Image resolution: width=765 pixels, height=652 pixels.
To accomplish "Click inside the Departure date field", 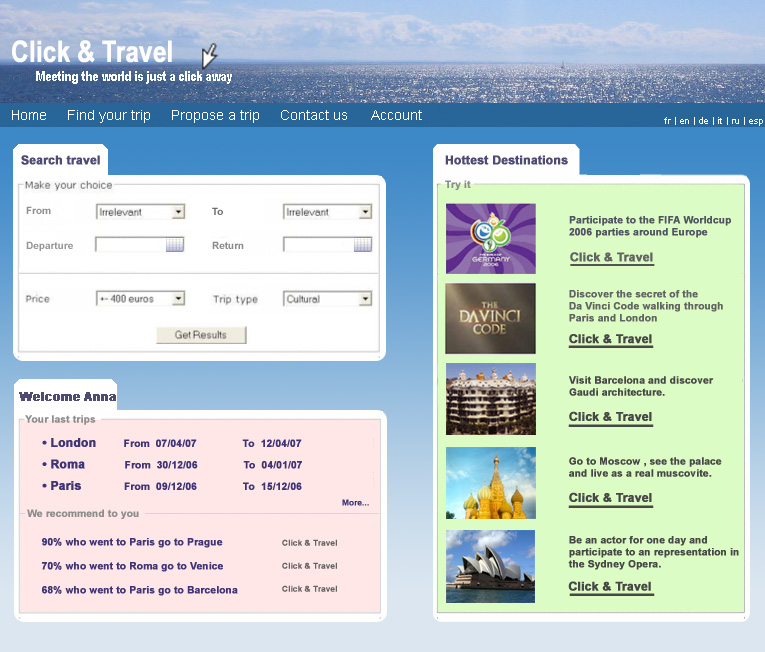I will click(x=130, y=245).
